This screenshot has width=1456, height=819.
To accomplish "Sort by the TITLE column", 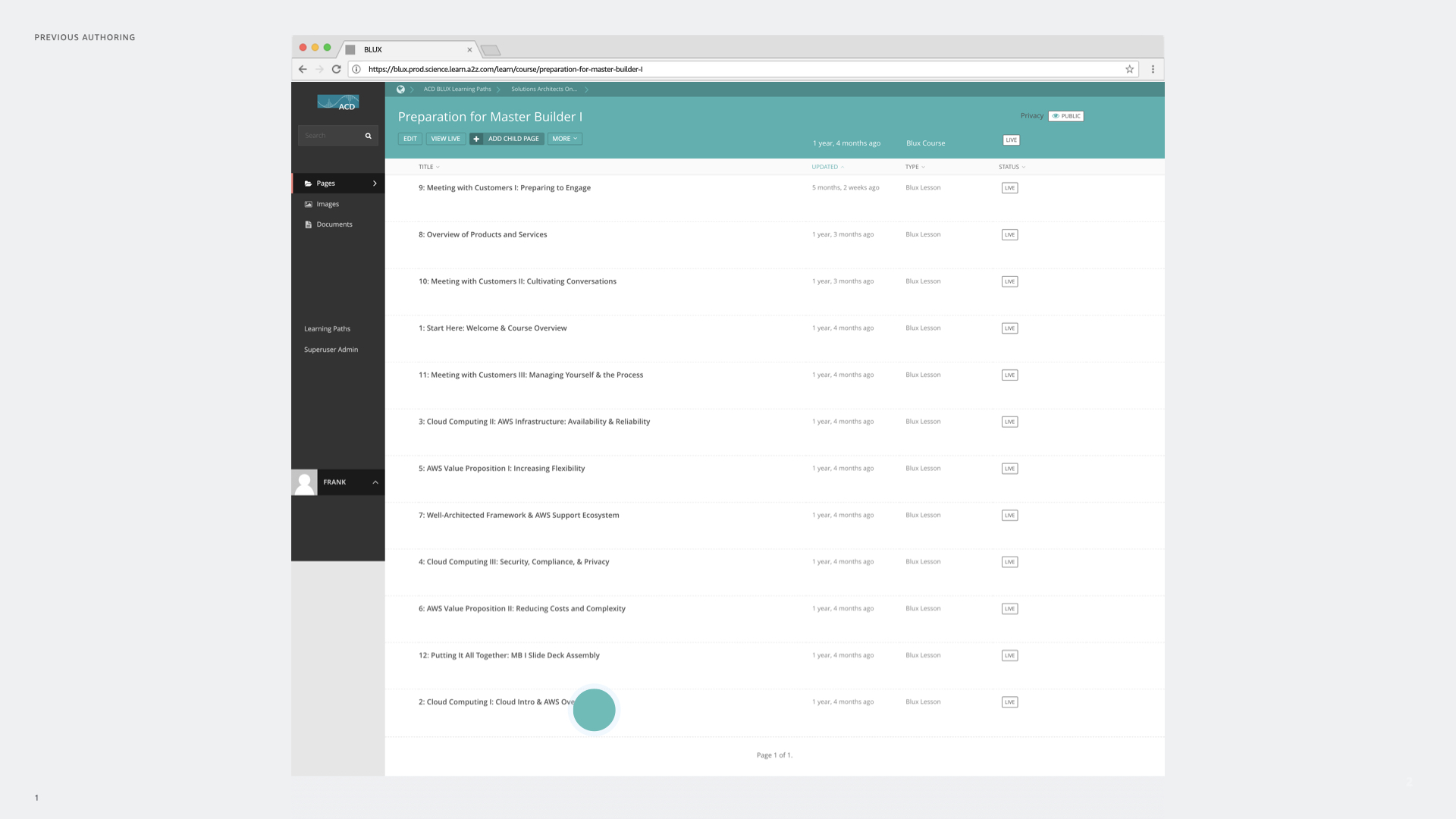I will (x=428, y=167).
